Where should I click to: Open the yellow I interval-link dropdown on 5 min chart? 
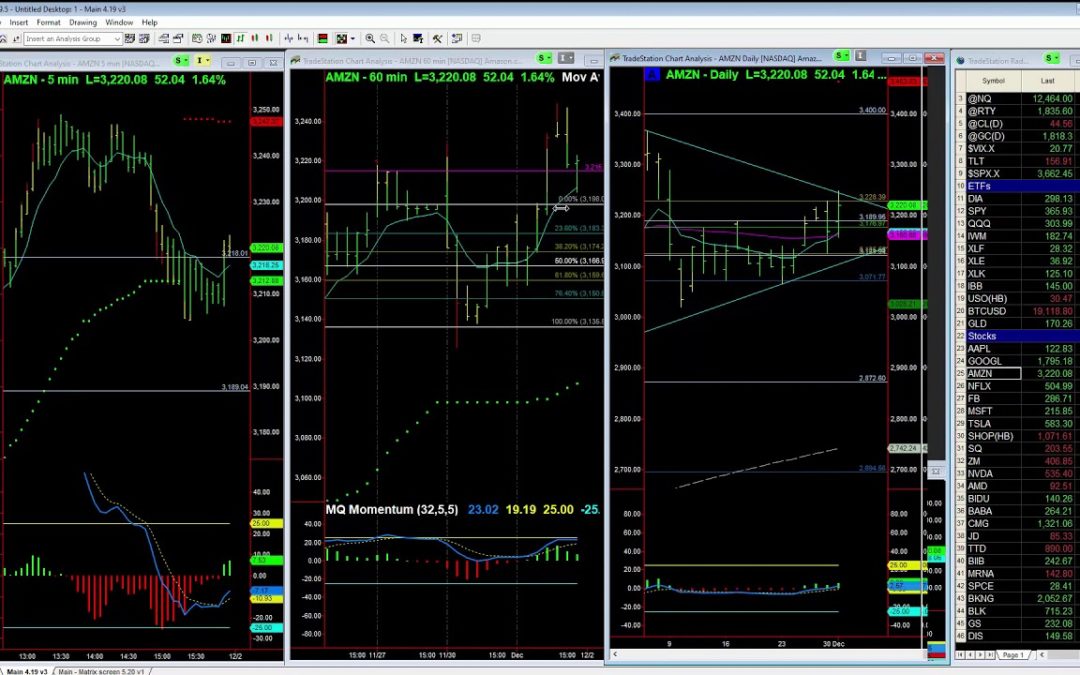click(x=202, y=61)
